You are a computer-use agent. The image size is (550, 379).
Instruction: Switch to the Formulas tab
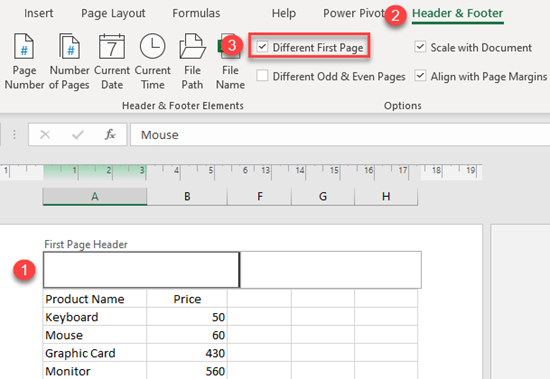click(x=196, y=13)
